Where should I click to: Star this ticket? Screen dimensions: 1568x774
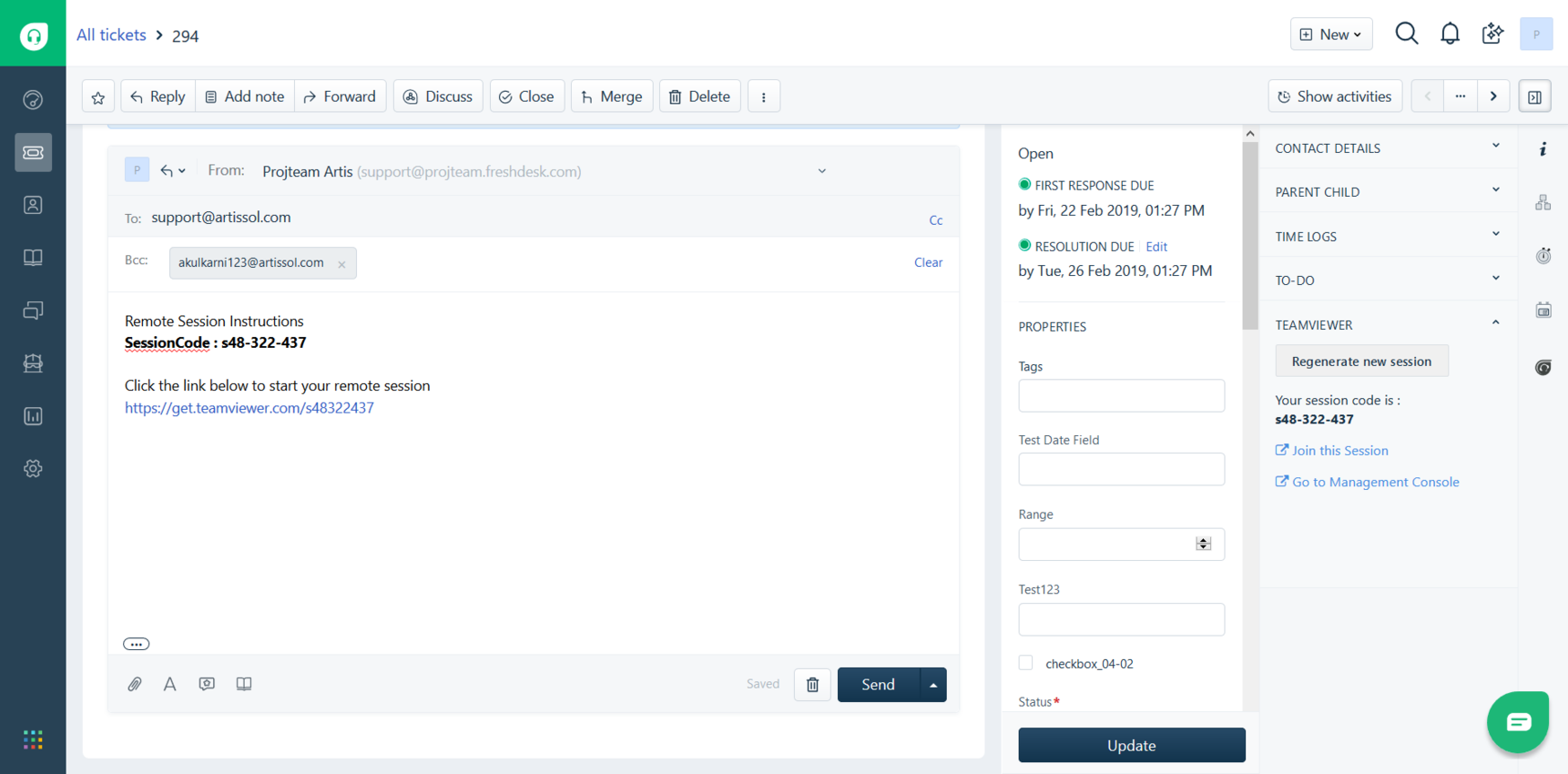click(x=98, y=97)
